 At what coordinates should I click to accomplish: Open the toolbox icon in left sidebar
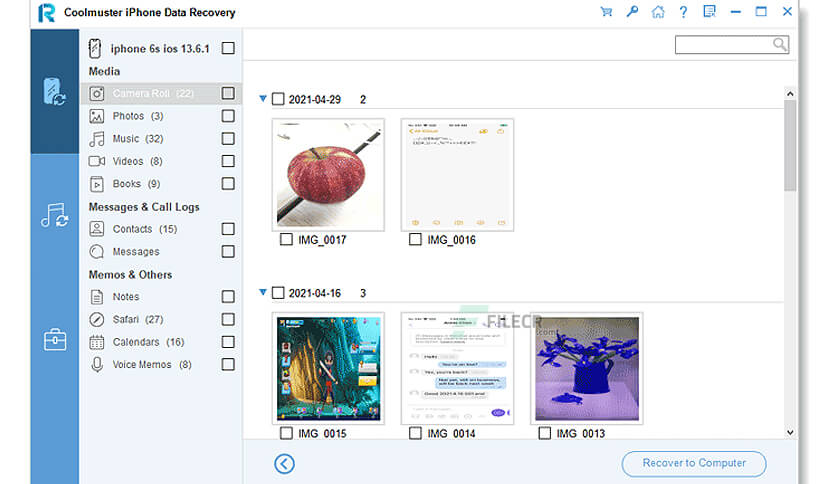coord(55,340)
